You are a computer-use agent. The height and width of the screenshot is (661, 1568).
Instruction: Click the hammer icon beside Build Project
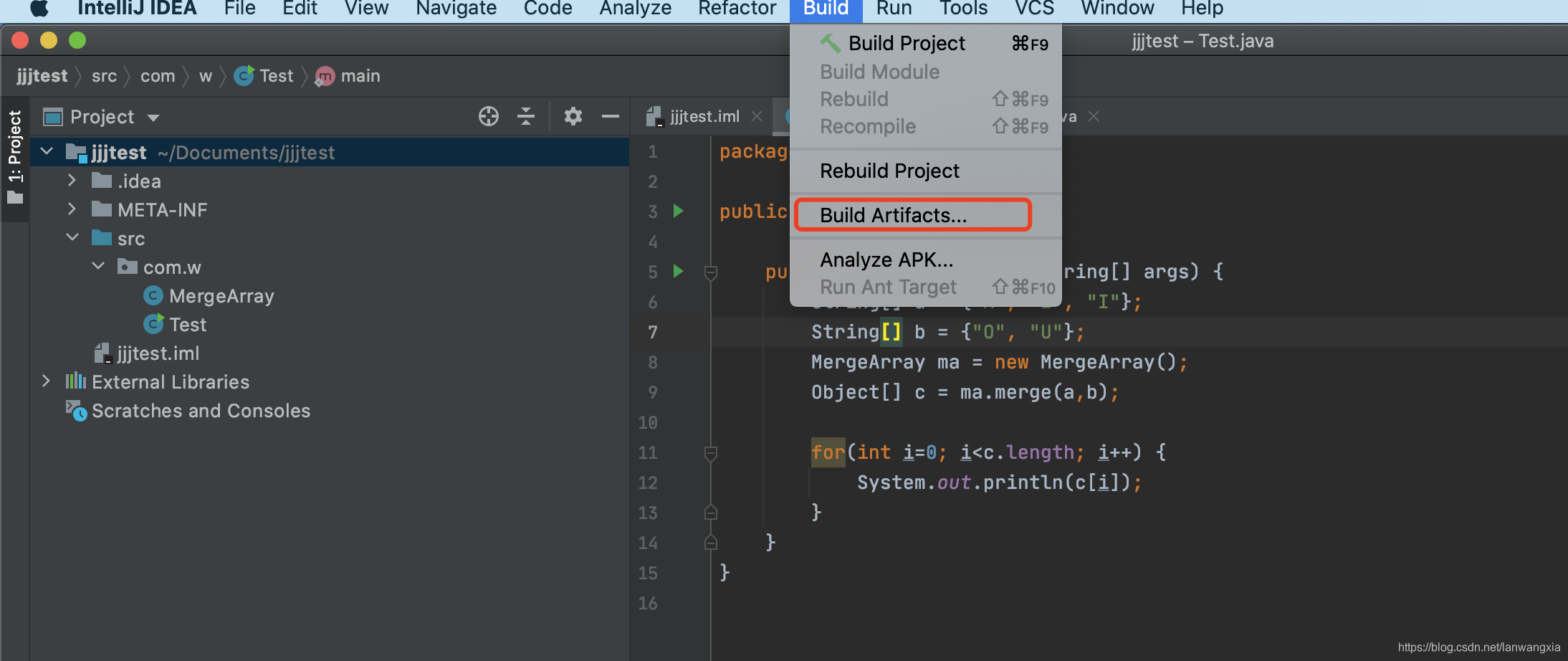tap(831, 43)
